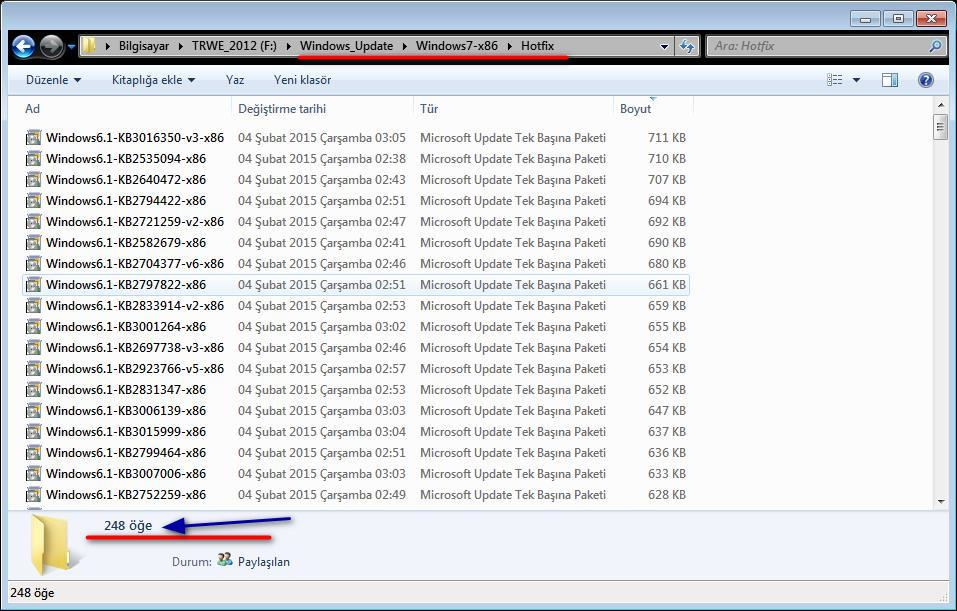Click the Forward navigation arrow
The width and height of the screenshot is (957, 611).
(x=51, y=46)
